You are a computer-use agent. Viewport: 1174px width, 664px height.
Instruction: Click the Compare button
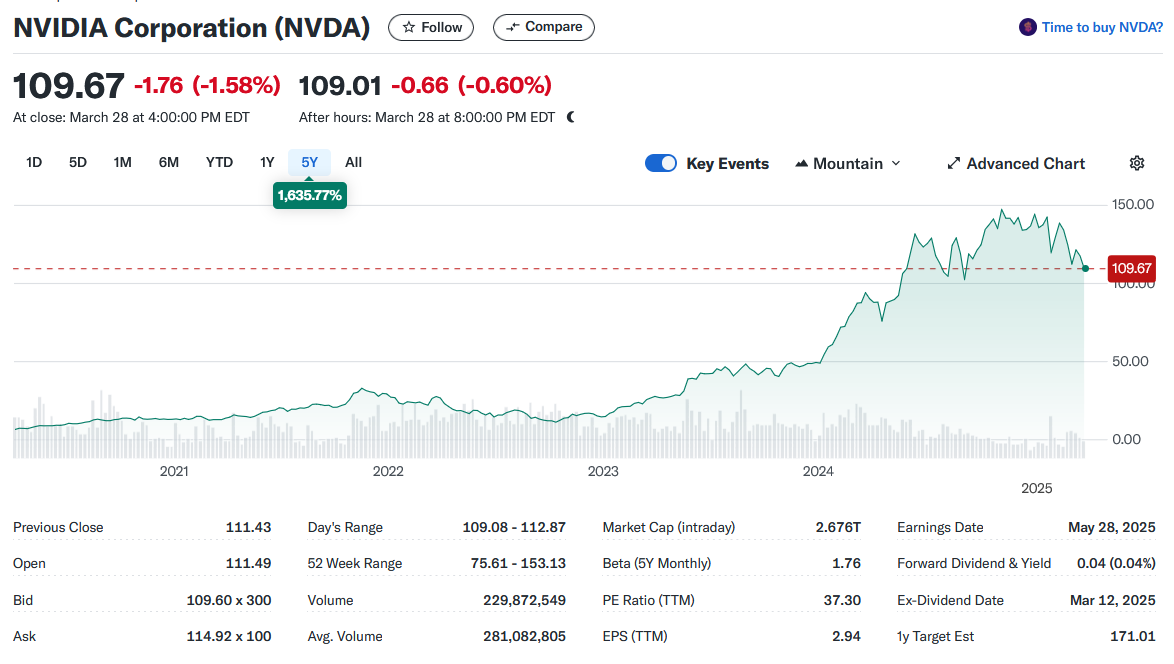[544, 27]
